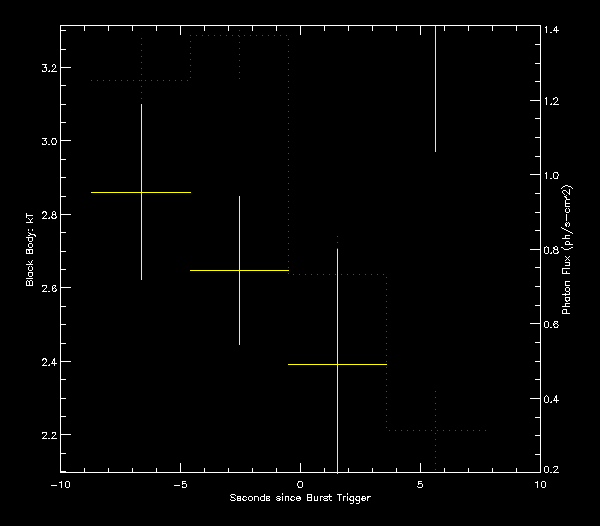Click the 3.2 tick label on left axis

[44, 68]
